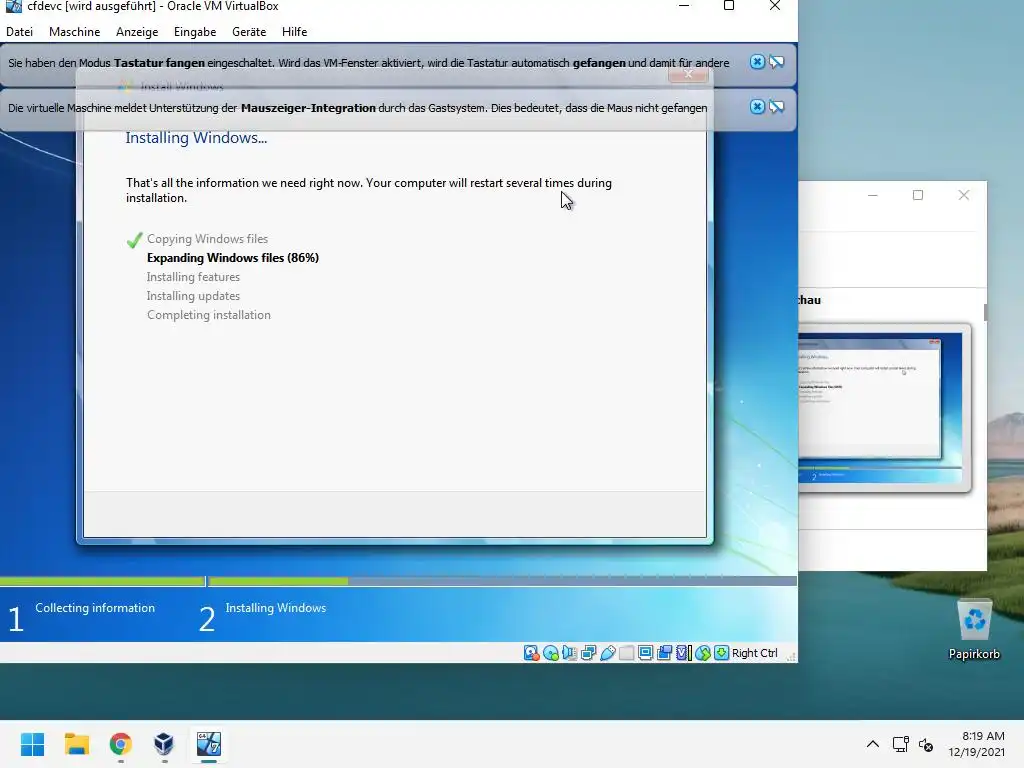Click the muted volume tray icon
This screenshot has width=1024, height=768.
point(926,744)
